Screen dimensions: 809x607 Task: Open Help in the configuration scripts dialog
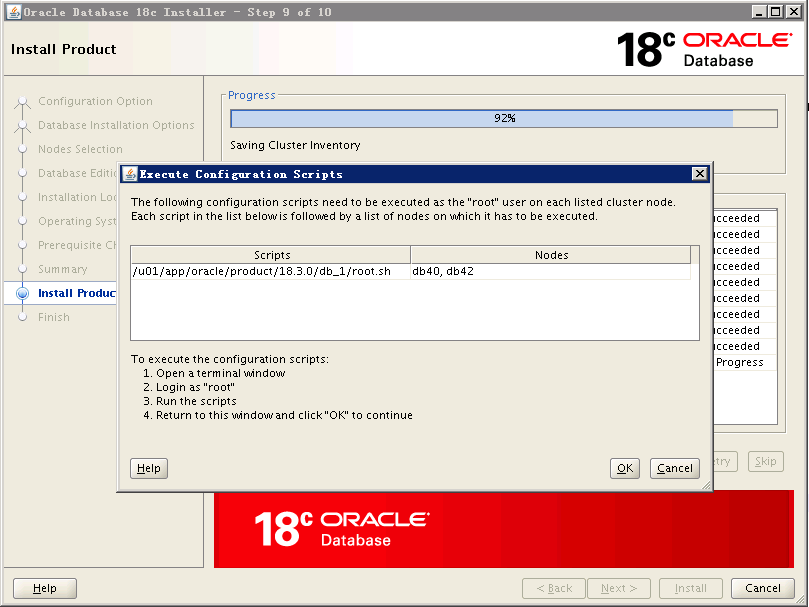tap(149, 468)
